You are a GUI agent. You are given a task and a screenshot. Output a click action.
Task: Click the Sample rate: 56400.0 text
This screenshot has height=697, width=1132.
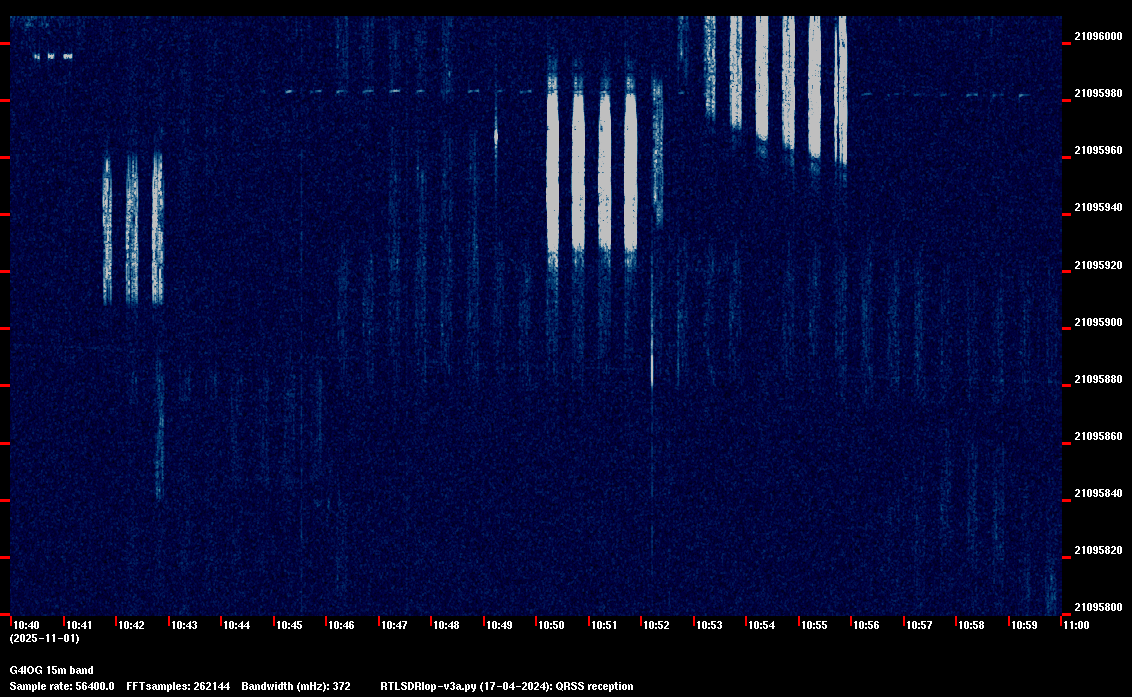coord(62,686)
